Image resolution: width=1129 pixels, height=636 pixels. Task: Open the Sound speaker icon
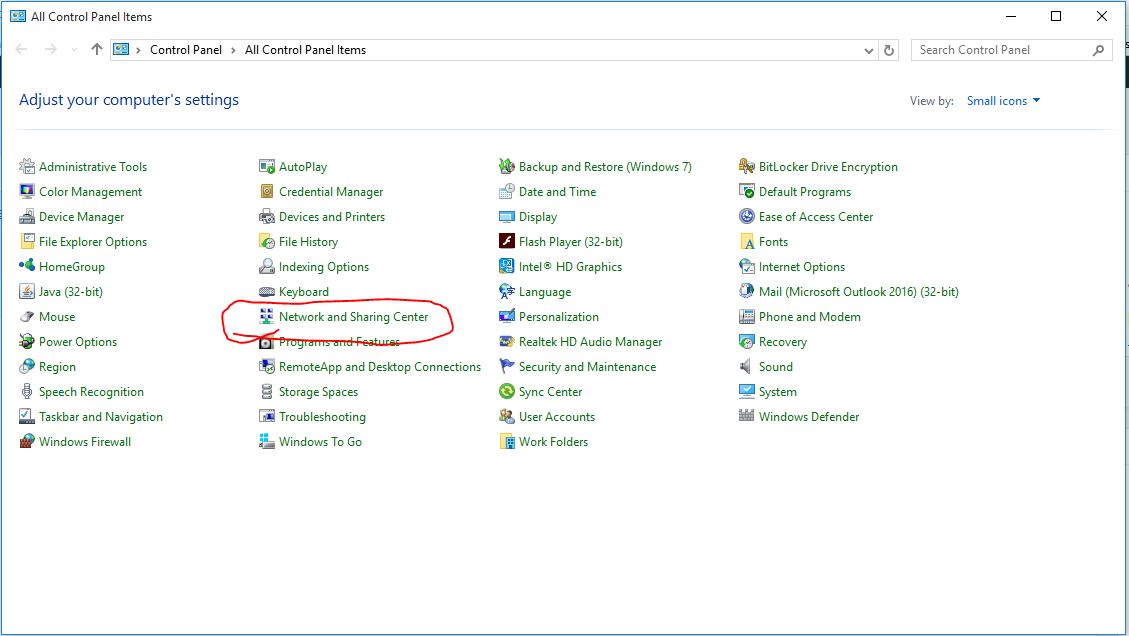point(747,367)
